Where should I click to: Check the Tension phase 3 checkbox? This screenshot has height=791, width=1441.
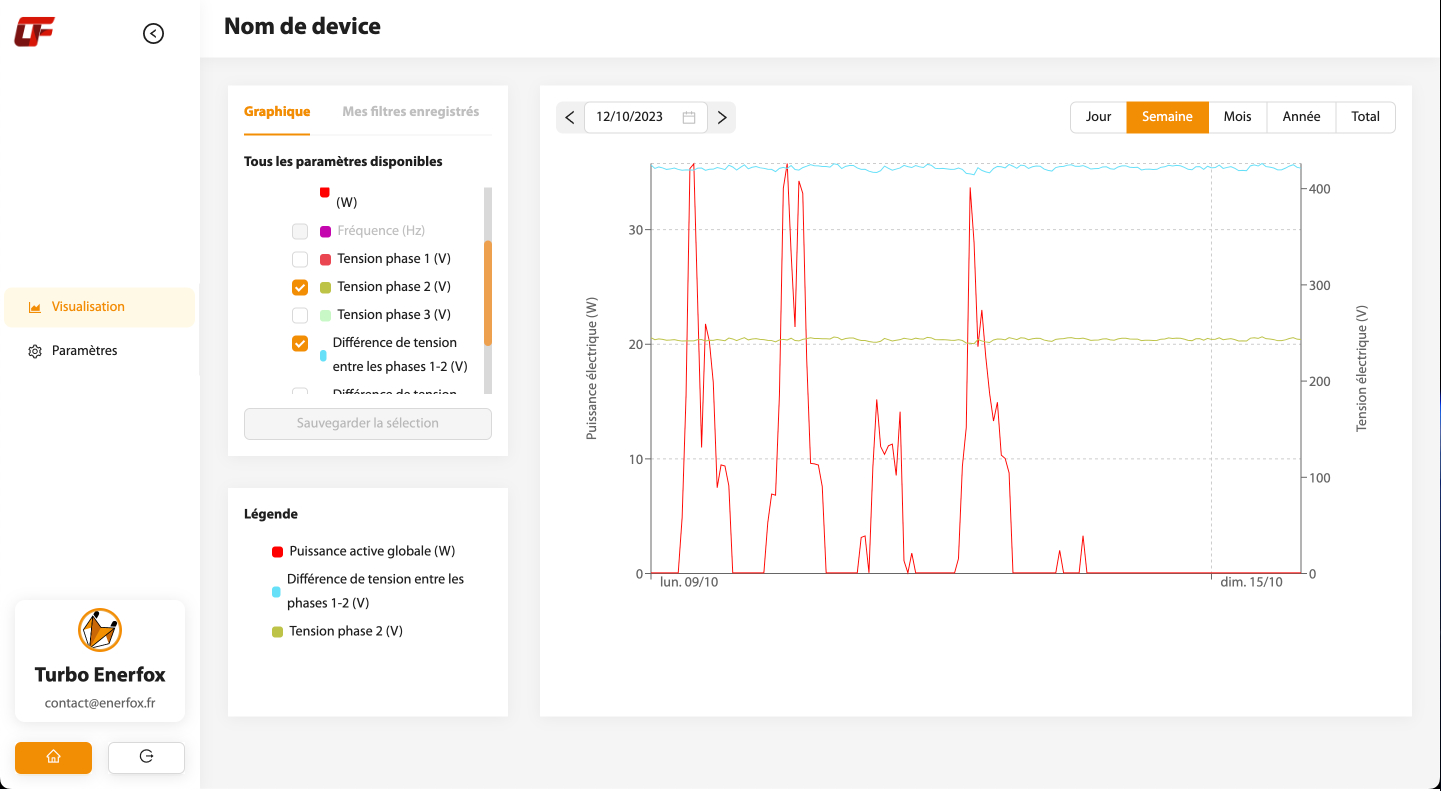coord(300,315)
